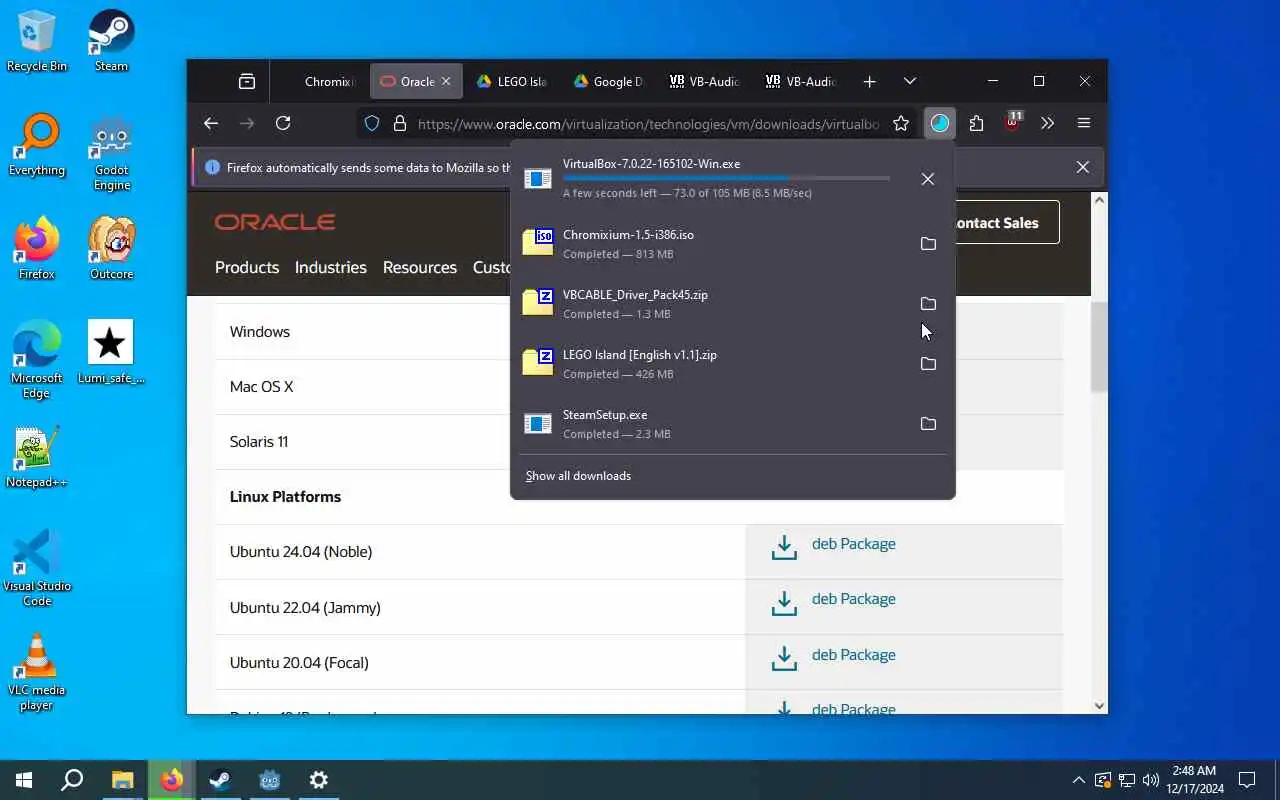Open the Products menu on Oracle page
1280x800 pixels.
(x=247, y=268)
